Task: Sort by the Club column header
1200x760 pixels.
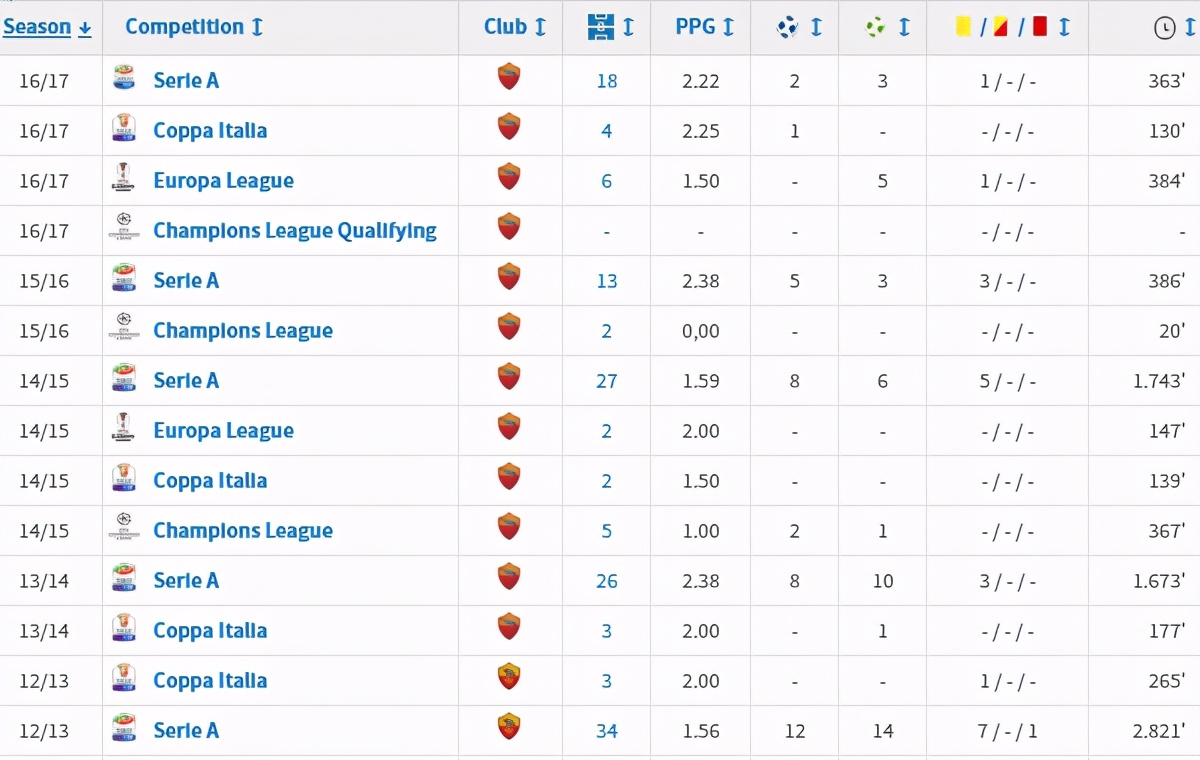Action: click(505, 27)
